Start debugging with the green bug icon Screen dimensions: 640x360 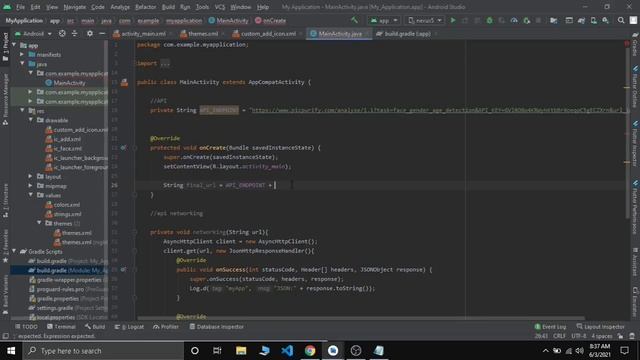489,20
